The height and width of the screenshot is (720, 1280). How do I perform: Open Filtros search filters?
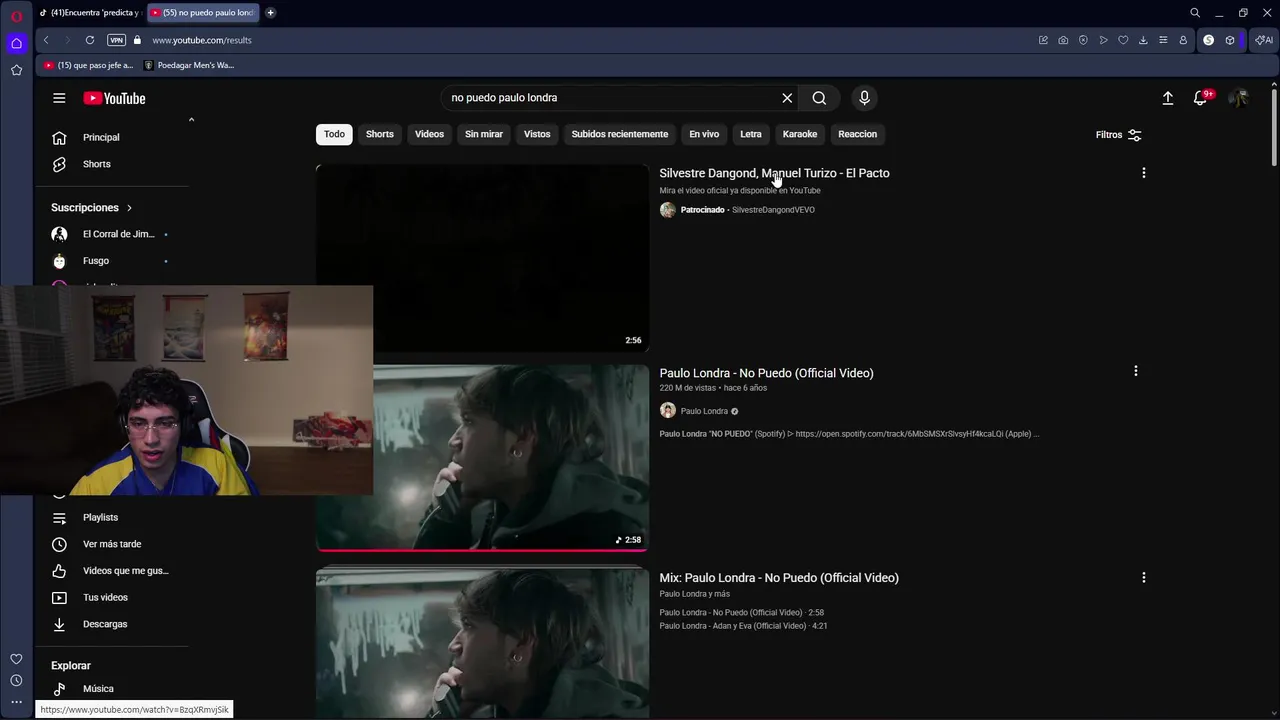(1118, 135)
